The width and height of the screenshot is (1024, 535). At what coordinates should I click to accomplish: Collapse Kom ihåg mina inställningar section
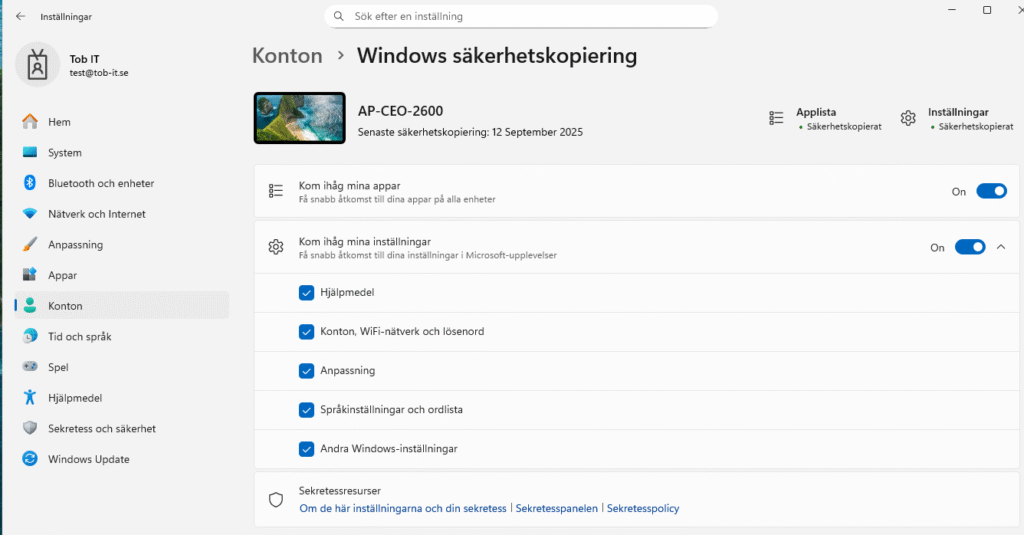click(x=1001, y=247)
